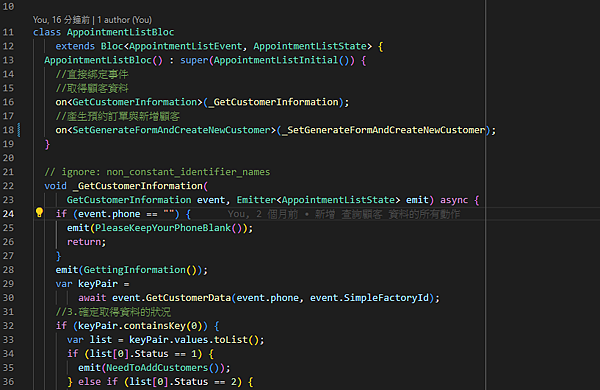Click the lightbulb quick-fix icon on line 24
Image resolution: width=600 pixels, height=390 pixels.
pyautogui.click(x=39, y=212)
